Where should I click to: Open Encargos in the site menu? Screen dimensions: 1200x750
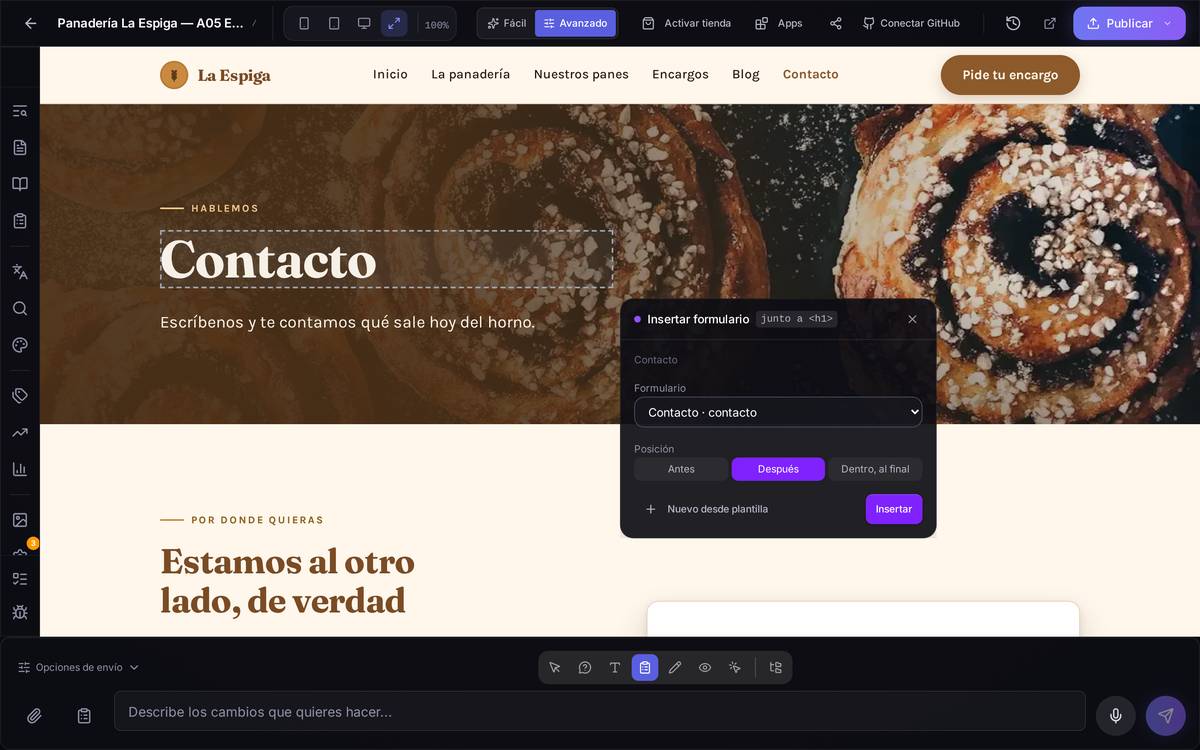click(x=680, y=74)
